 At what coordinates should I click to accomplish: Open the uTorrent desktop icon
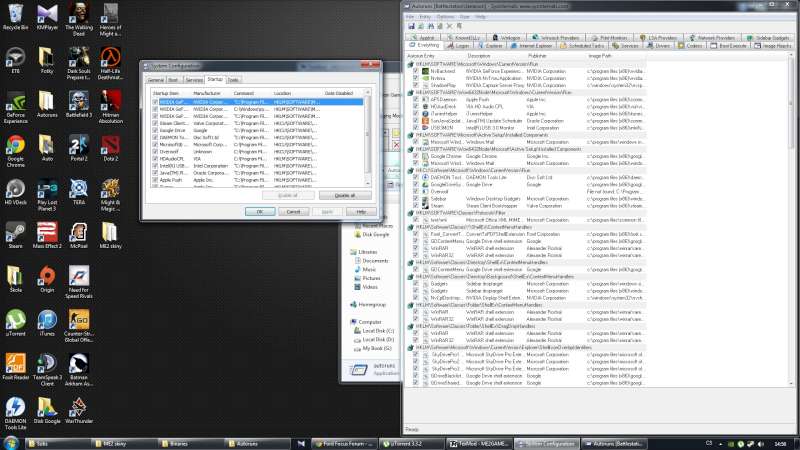click(x=15, y=319)
